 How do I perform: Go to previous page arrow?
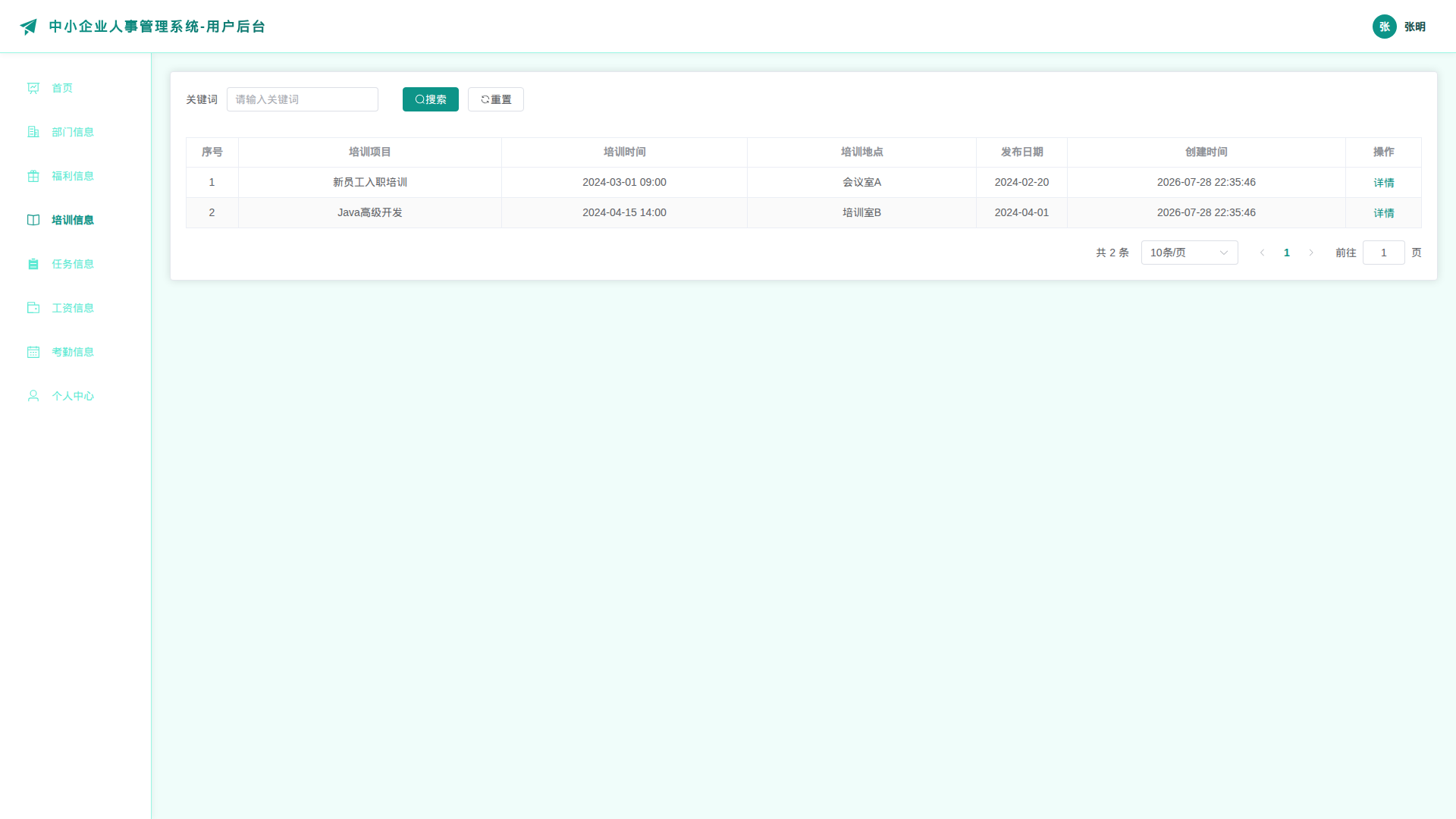(x=1263, y=253)
